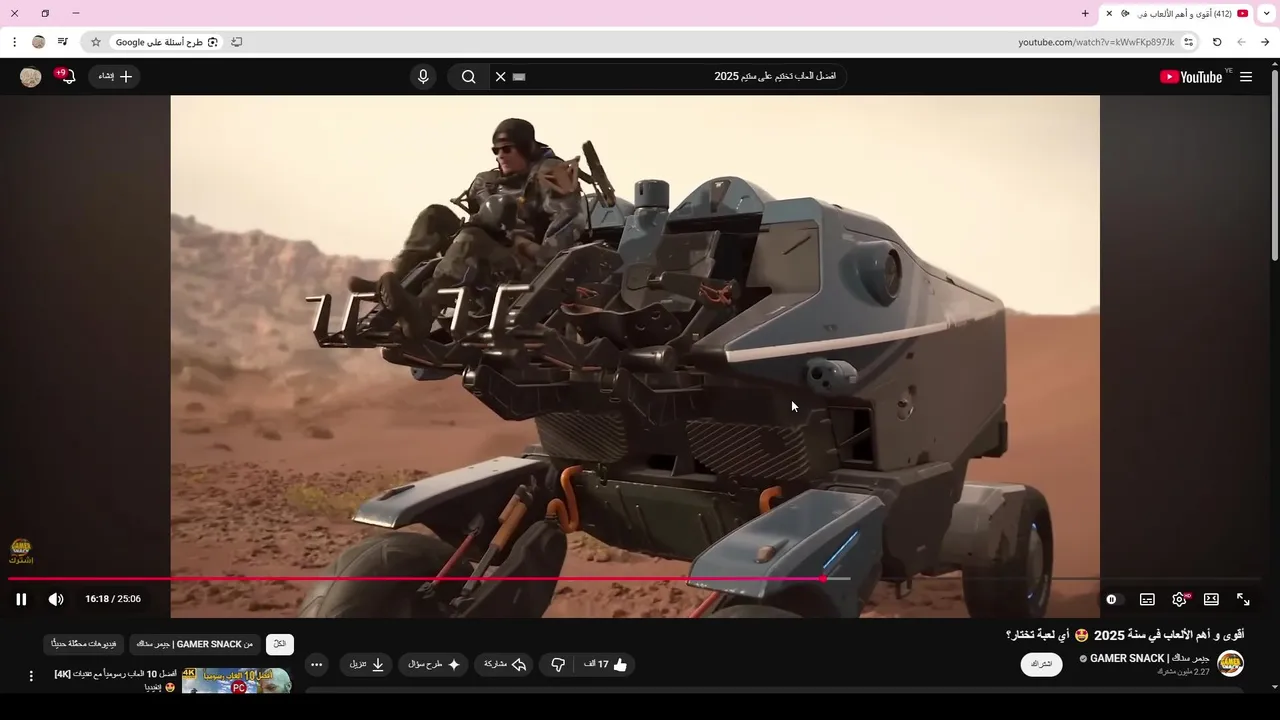Click the Share (مشاركة) button
The image size is (1280, 720).
505,664
